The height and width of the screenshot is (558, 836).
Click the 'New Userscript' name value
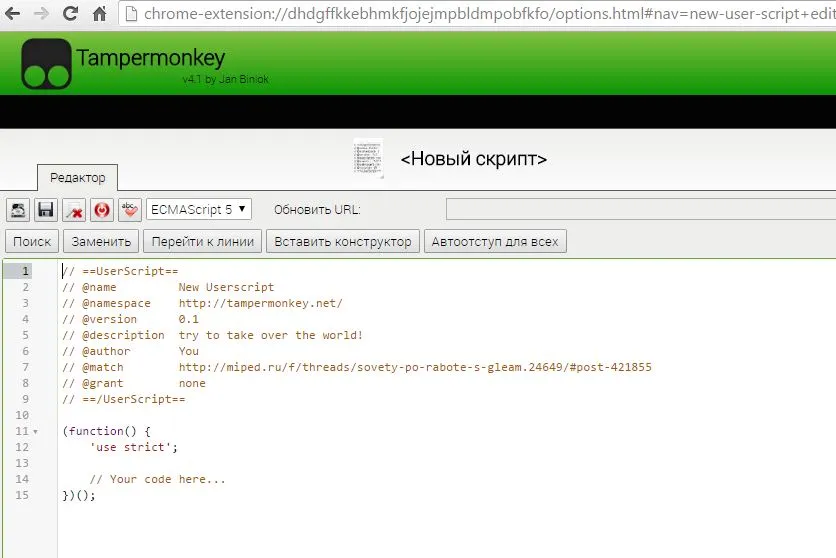pos(226,287)
